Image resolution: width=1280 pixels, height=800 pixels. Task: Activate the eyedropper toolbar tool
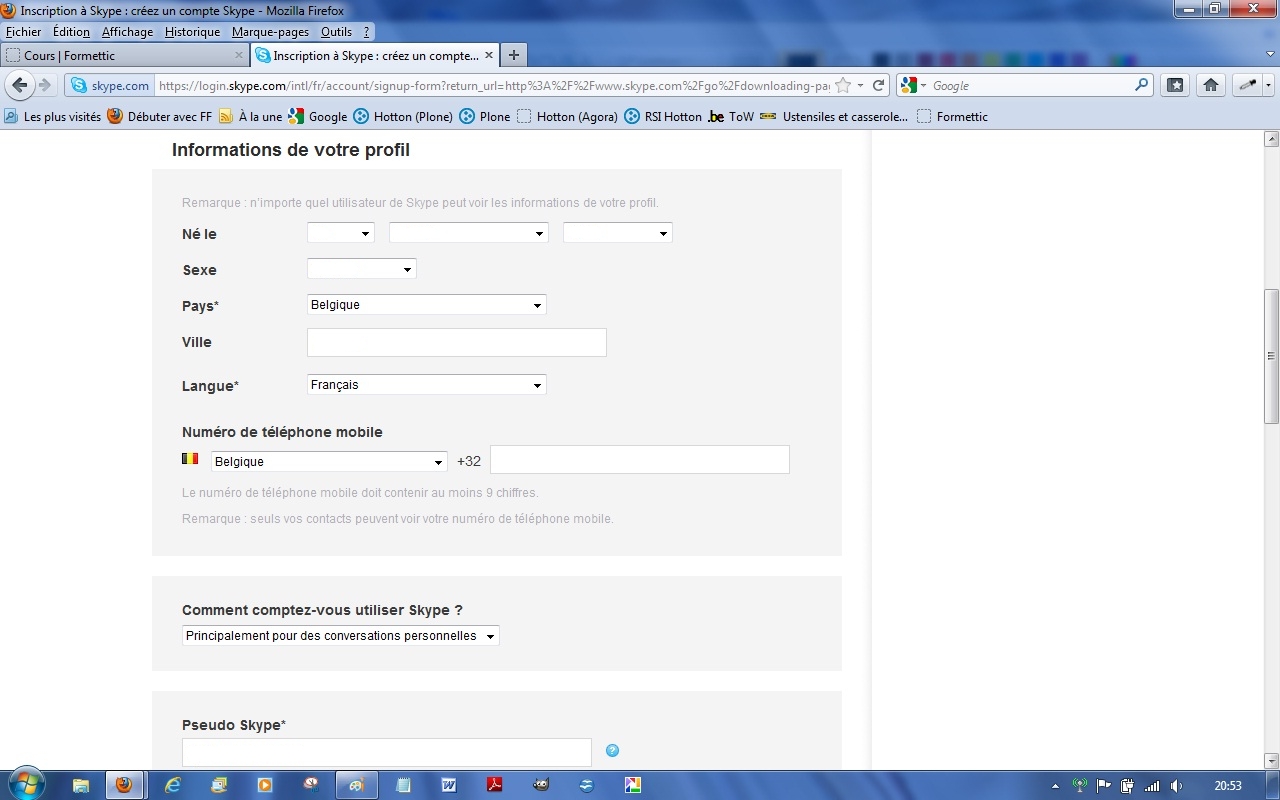(1247, 86)
